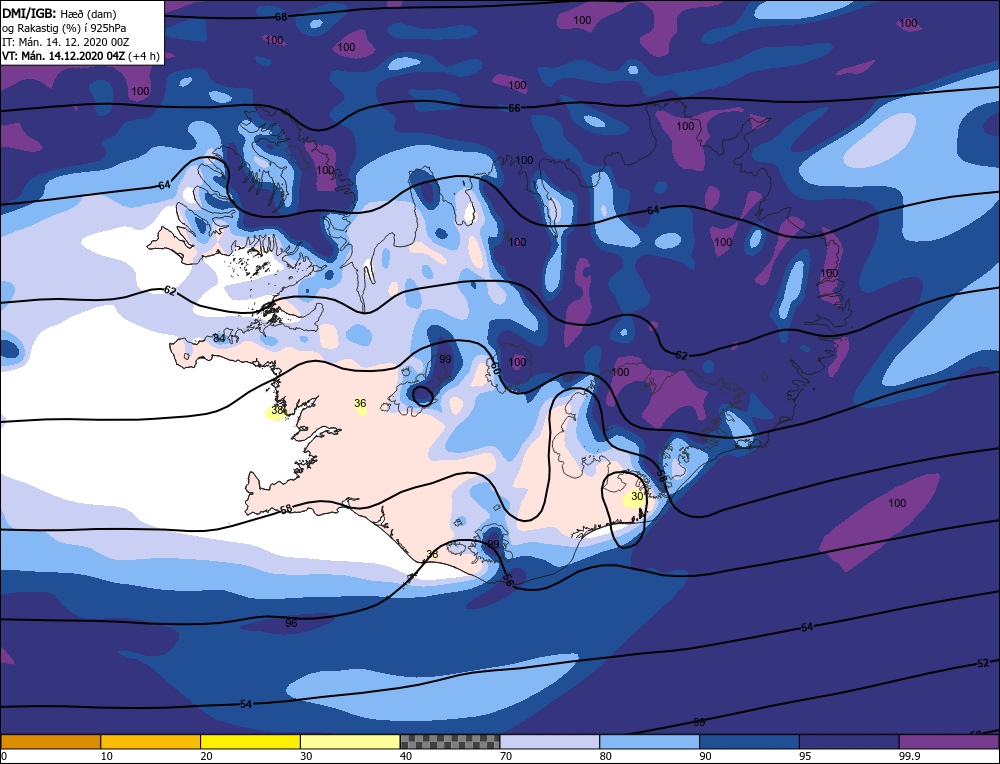Click the lavender 70–80 legend swatch
The width and height of the screenshot is (1000, 764).
[550, 742]
